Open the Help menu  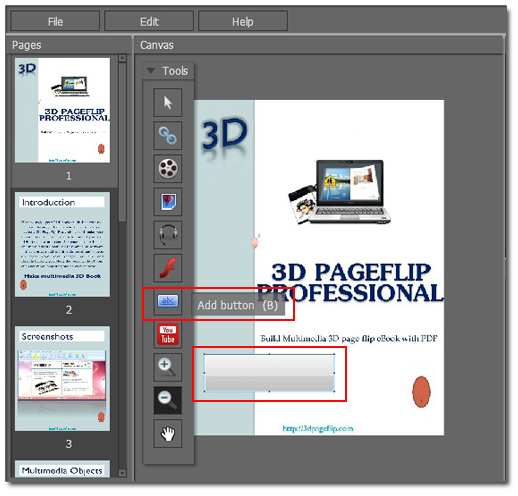tap(243, 22)
